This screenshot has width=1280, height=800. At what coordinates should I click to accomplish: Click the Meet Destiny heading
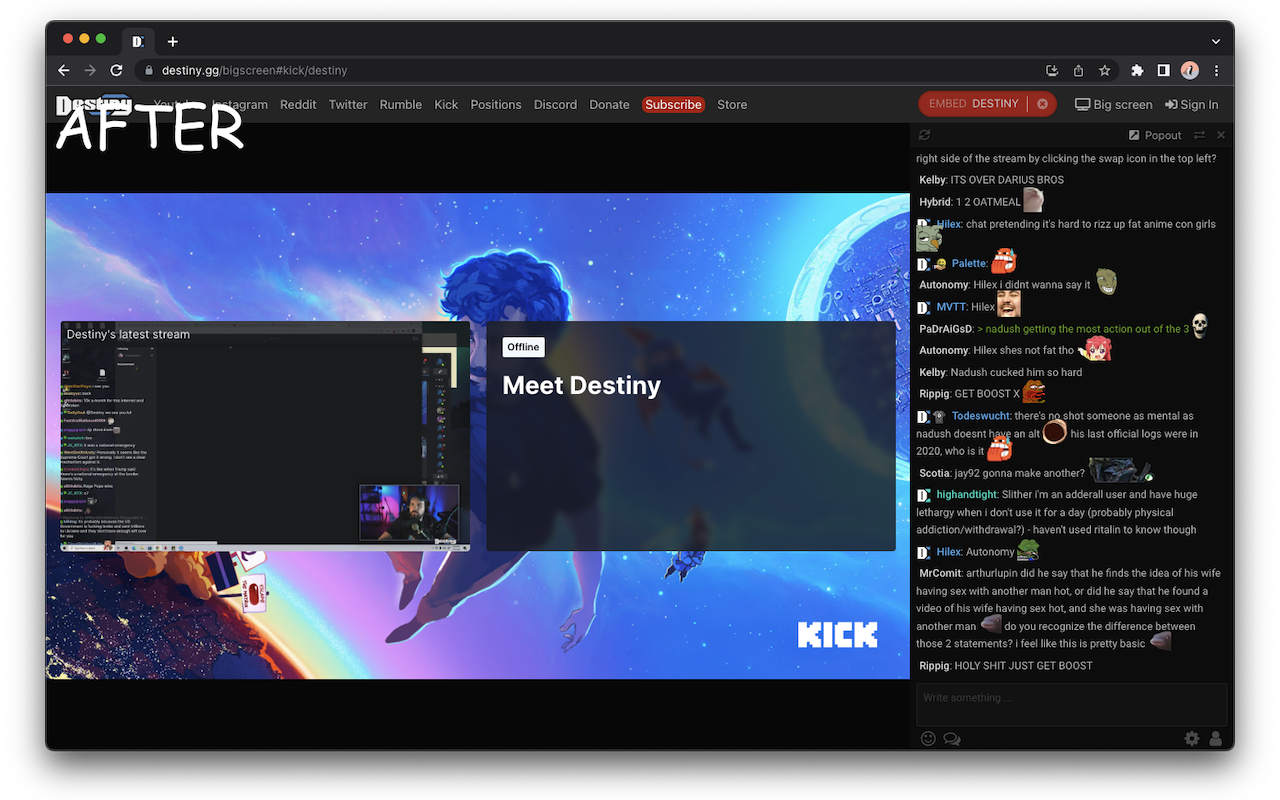click(581, 385)
